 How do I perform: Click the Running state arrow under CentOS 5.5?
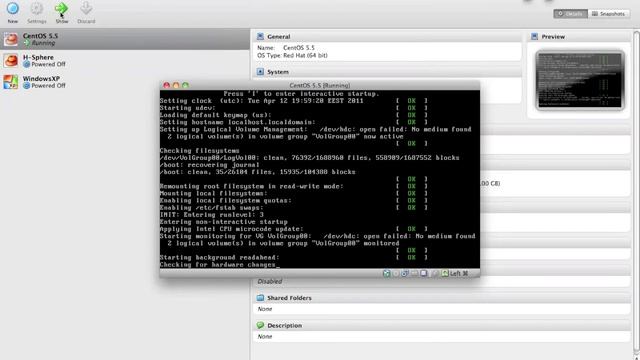27,43
